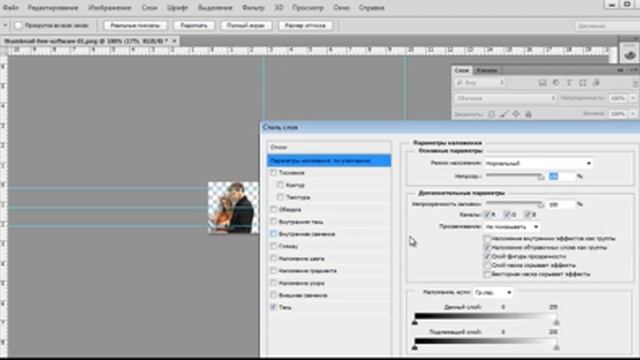Image resolution: width=640 pixels, height=360 pixels.
Task: Enable the Наложение узора checkbox
Action: tap(273, 283)
